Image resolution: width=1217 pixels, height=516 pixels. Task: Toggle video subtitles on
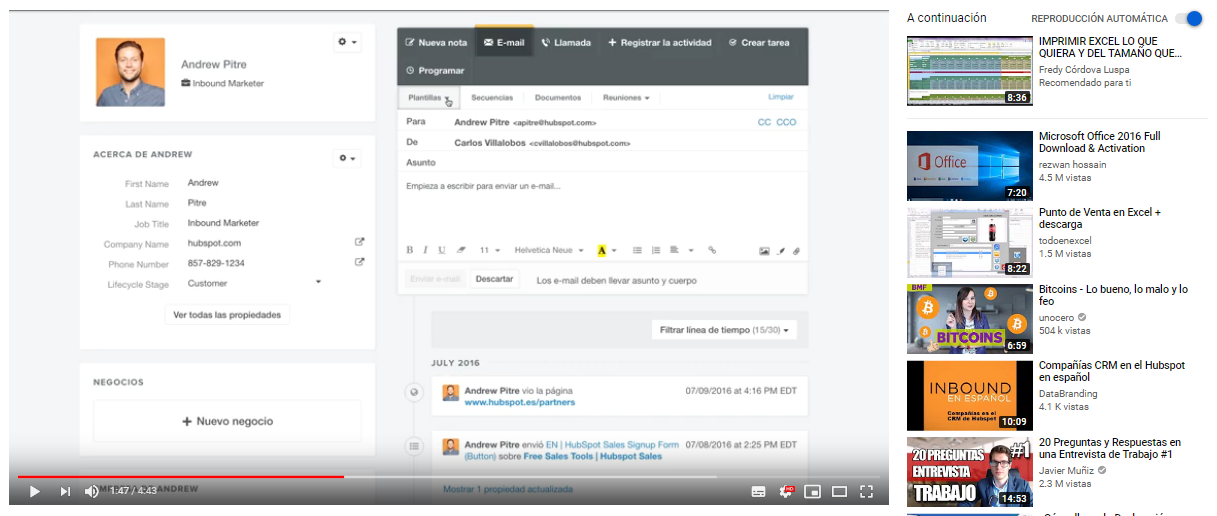coord(759,491)
